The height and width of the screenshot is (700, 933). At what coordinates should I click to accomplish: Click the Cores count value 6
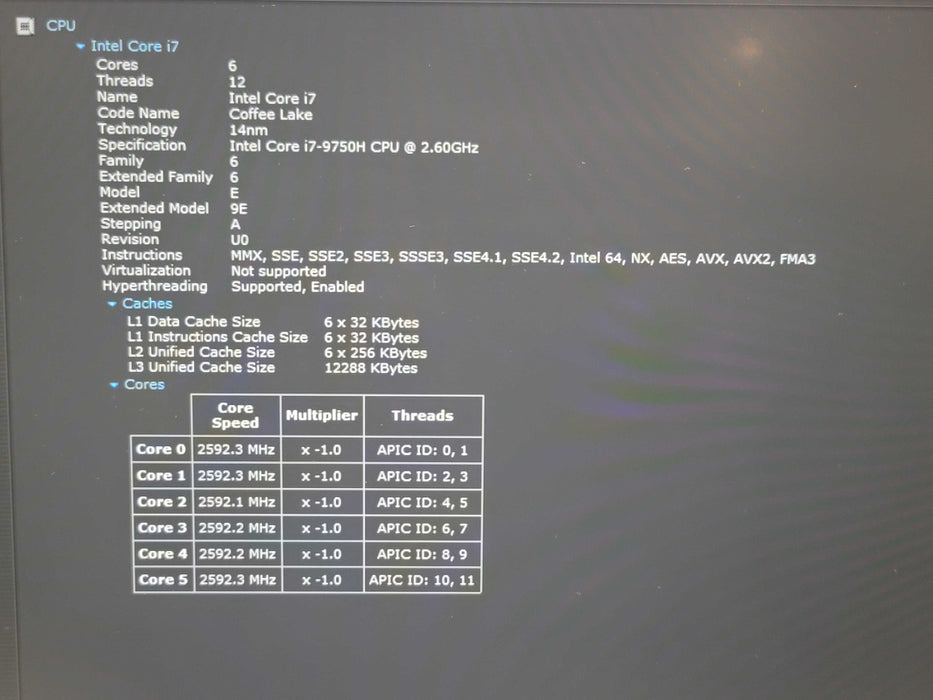[233, 65]
